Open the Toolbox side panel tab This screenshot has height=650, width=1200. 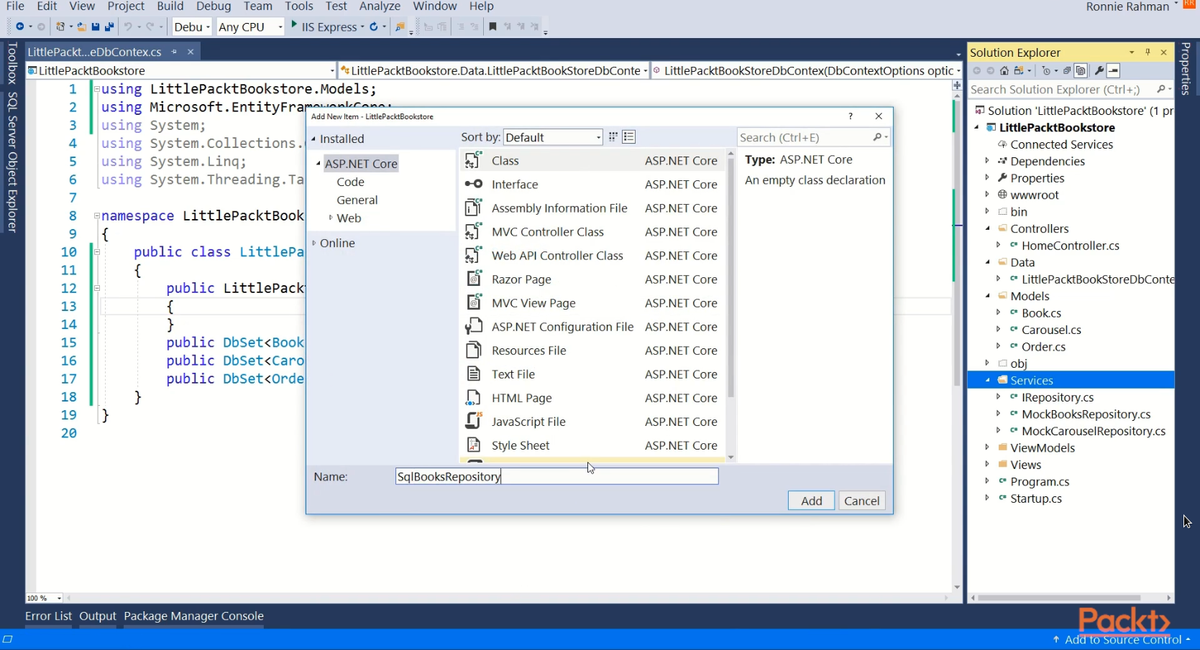[x=12, y=62]
